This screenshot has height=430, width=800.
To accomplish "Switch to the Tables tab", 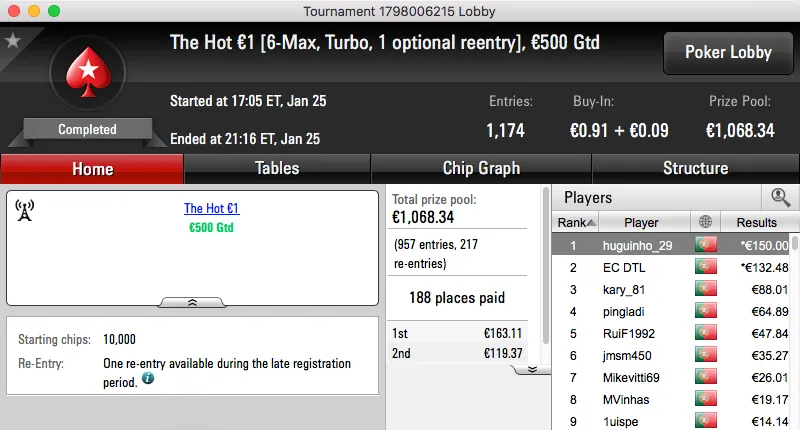I will (277, 168).
